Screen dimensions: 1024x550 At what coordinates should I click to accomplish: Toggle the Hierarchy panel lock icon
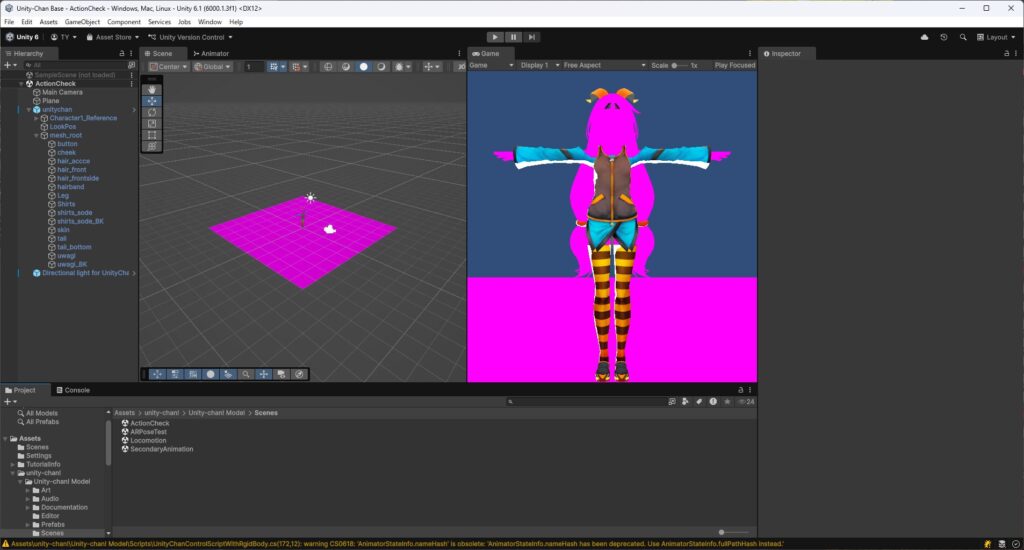[x=120, y=53]
